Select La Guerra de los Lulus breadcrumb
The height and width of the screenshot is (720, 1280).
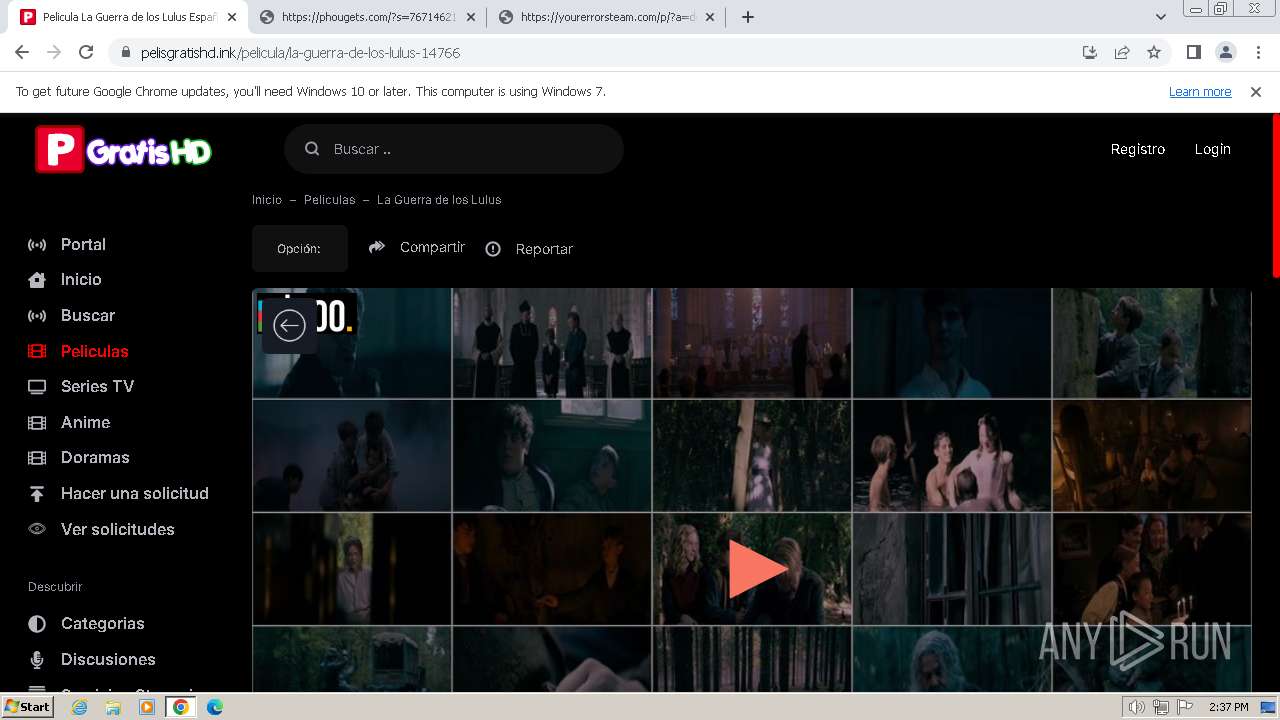pos(439,200)
